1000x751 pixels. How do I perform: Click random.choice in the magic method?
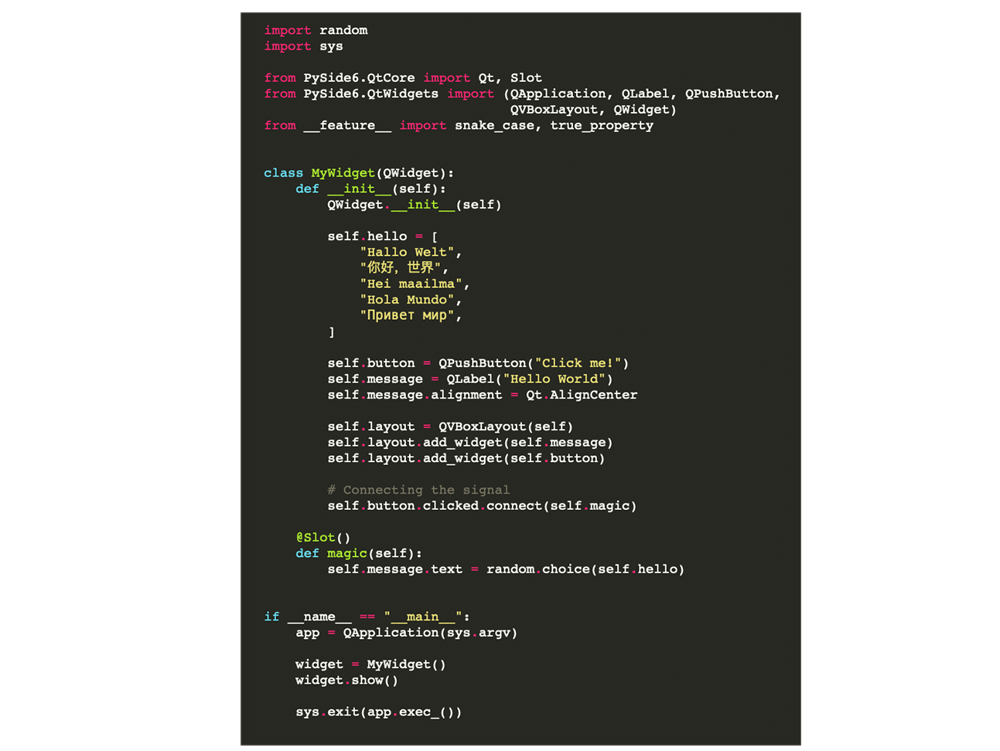538,569
